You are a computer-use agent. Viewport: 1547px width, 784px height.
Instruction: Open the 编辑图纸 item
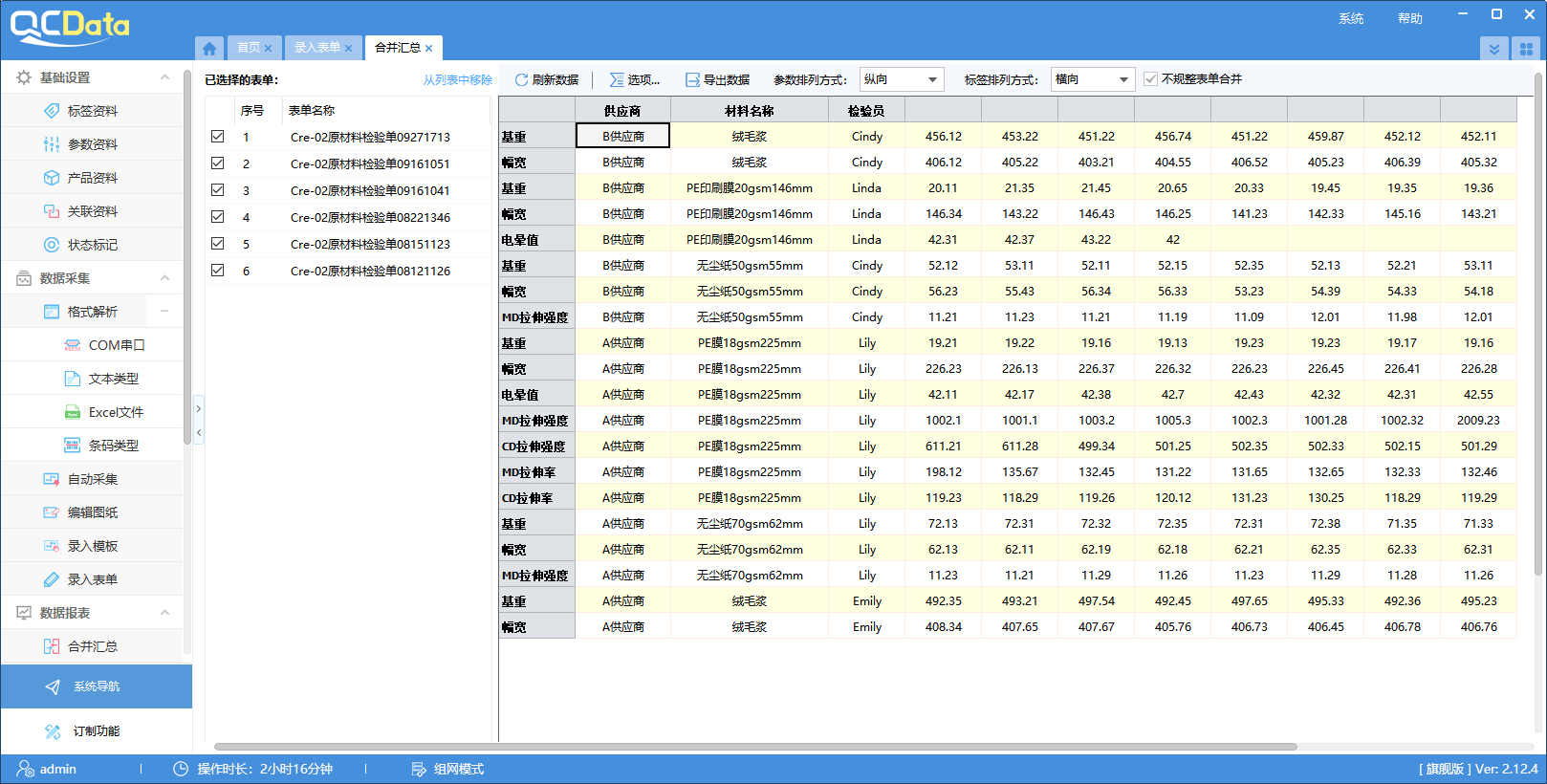92,512
